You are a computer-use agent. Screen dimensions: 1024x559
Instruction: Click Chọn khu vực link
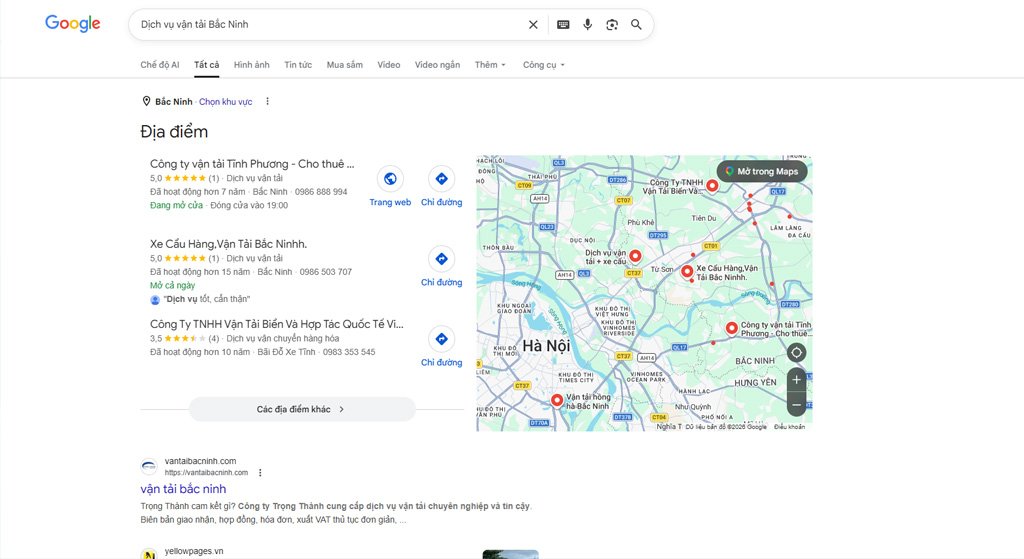[x=225, y=102]
